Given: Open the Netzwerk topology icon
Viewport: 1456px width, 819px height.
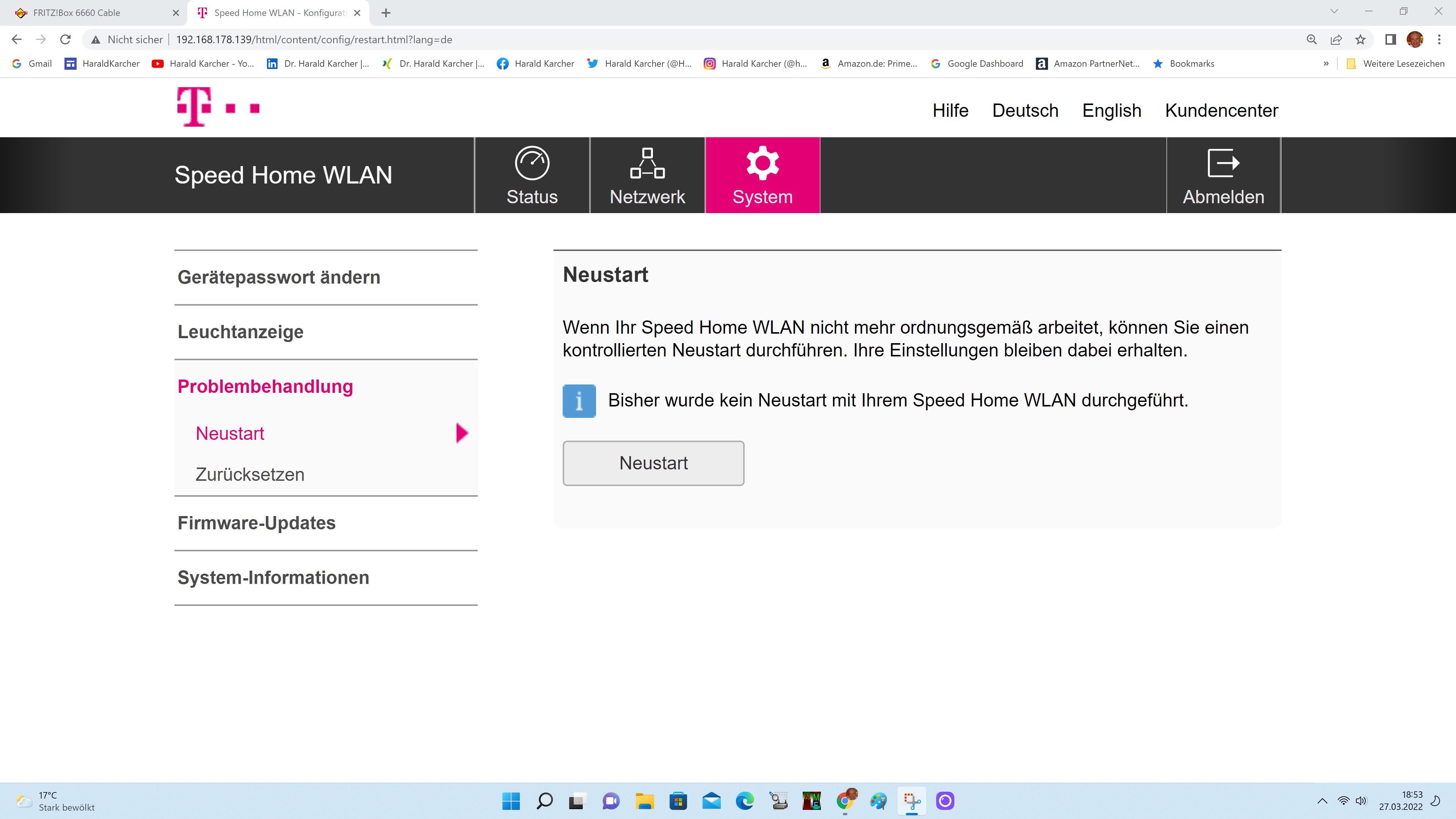Looking at the screenshot, I should 647,163.
